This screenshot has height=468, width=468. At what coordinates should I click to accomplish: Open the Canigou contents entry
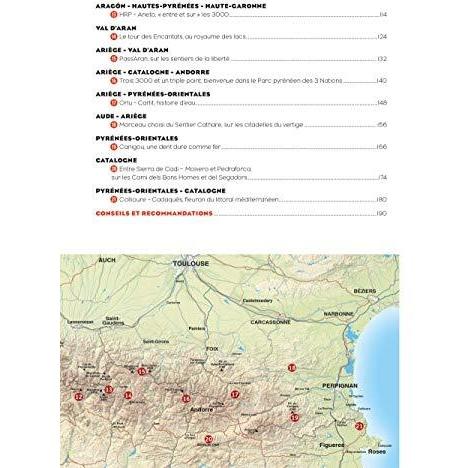(x=248, y=147)
